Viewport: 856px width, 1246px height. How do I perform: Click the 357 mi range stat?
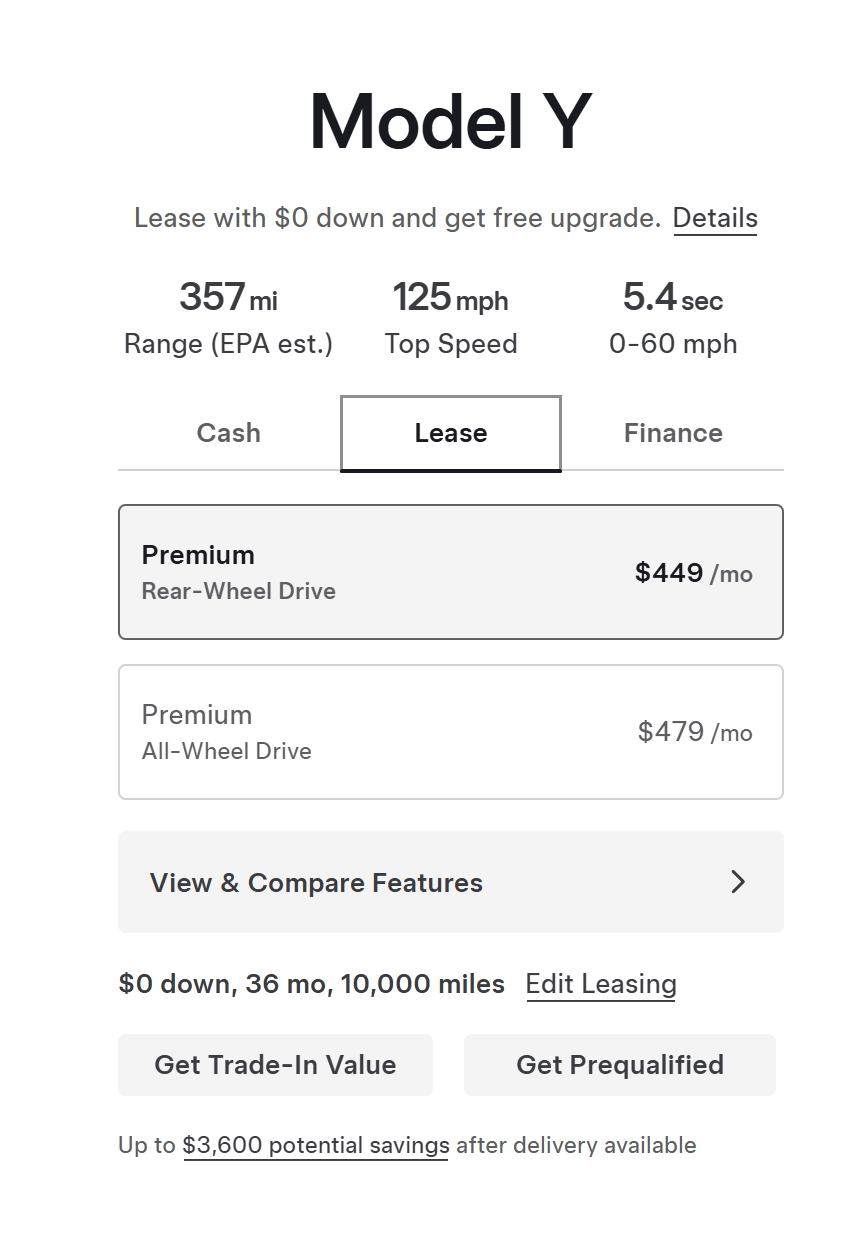pos(228,297)
